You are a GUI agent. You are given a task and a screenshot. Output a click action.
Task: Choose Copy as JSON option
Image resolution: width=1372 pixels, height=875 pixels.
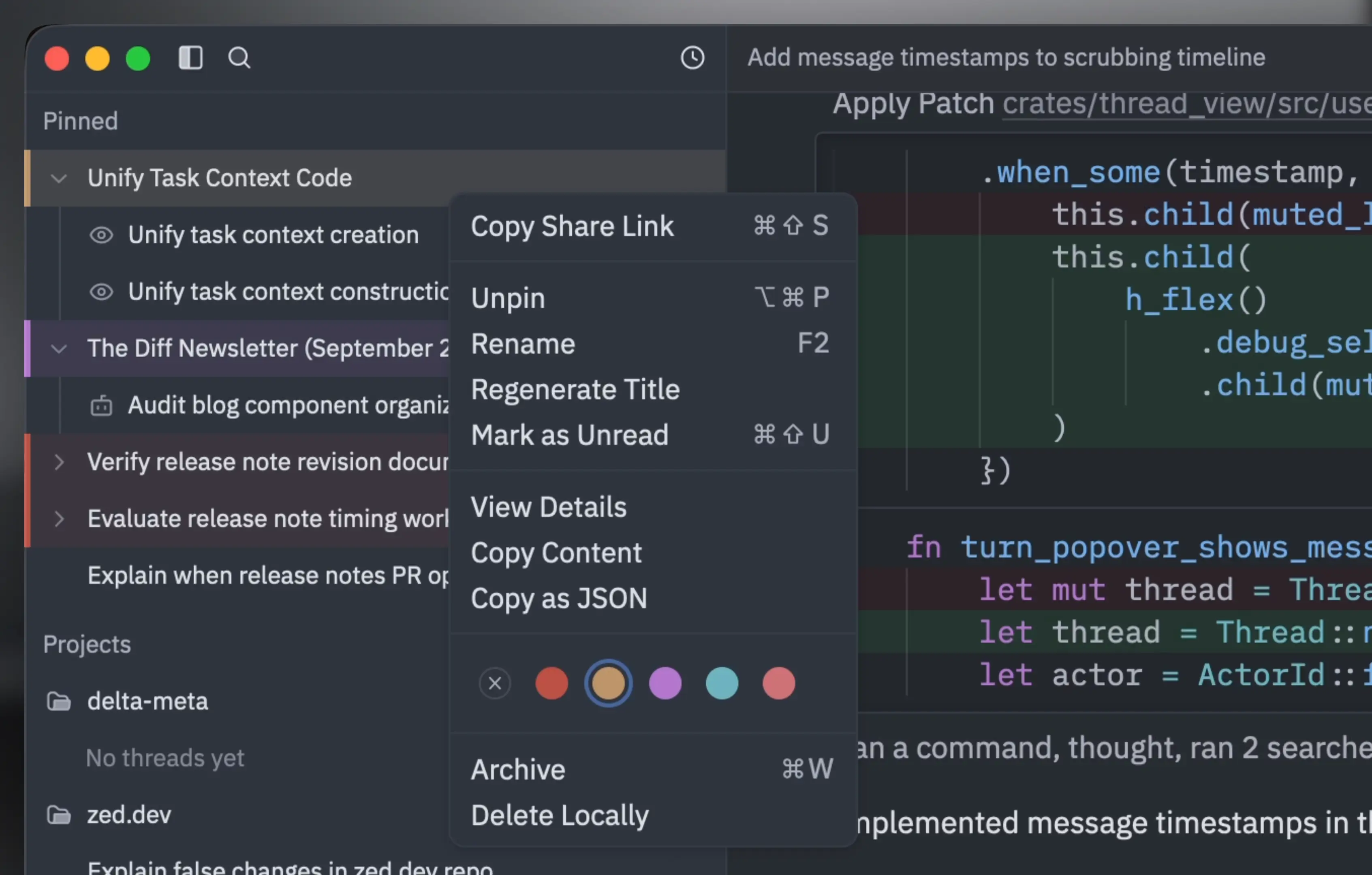(x=654, y=599)
